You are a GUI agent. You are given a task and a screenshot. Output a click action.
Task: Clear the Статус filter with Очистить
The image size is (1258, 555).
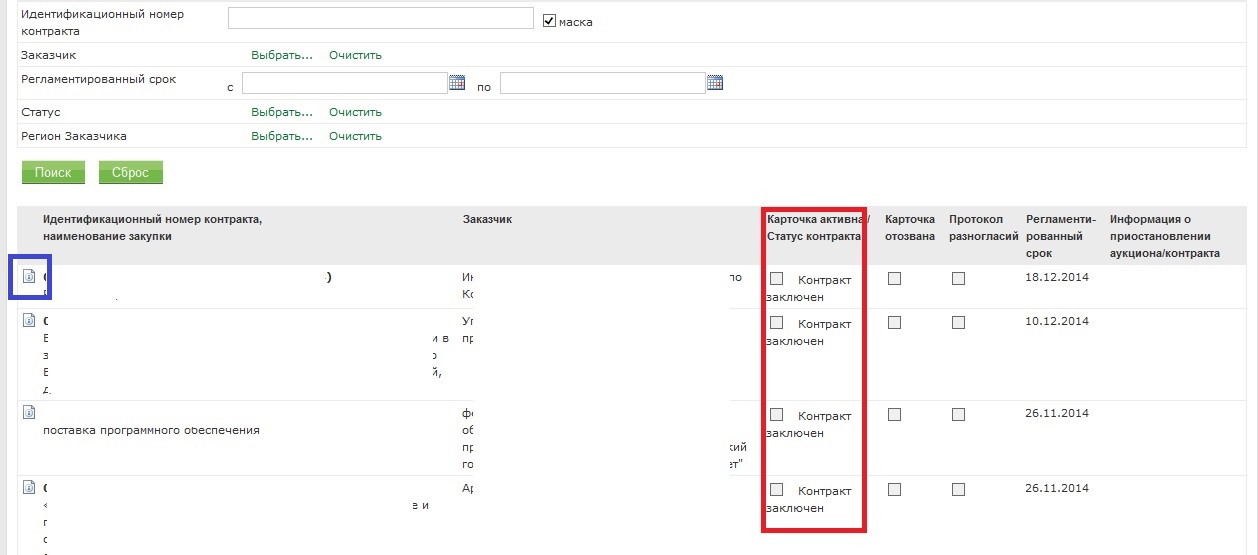(x=355, y=112)
